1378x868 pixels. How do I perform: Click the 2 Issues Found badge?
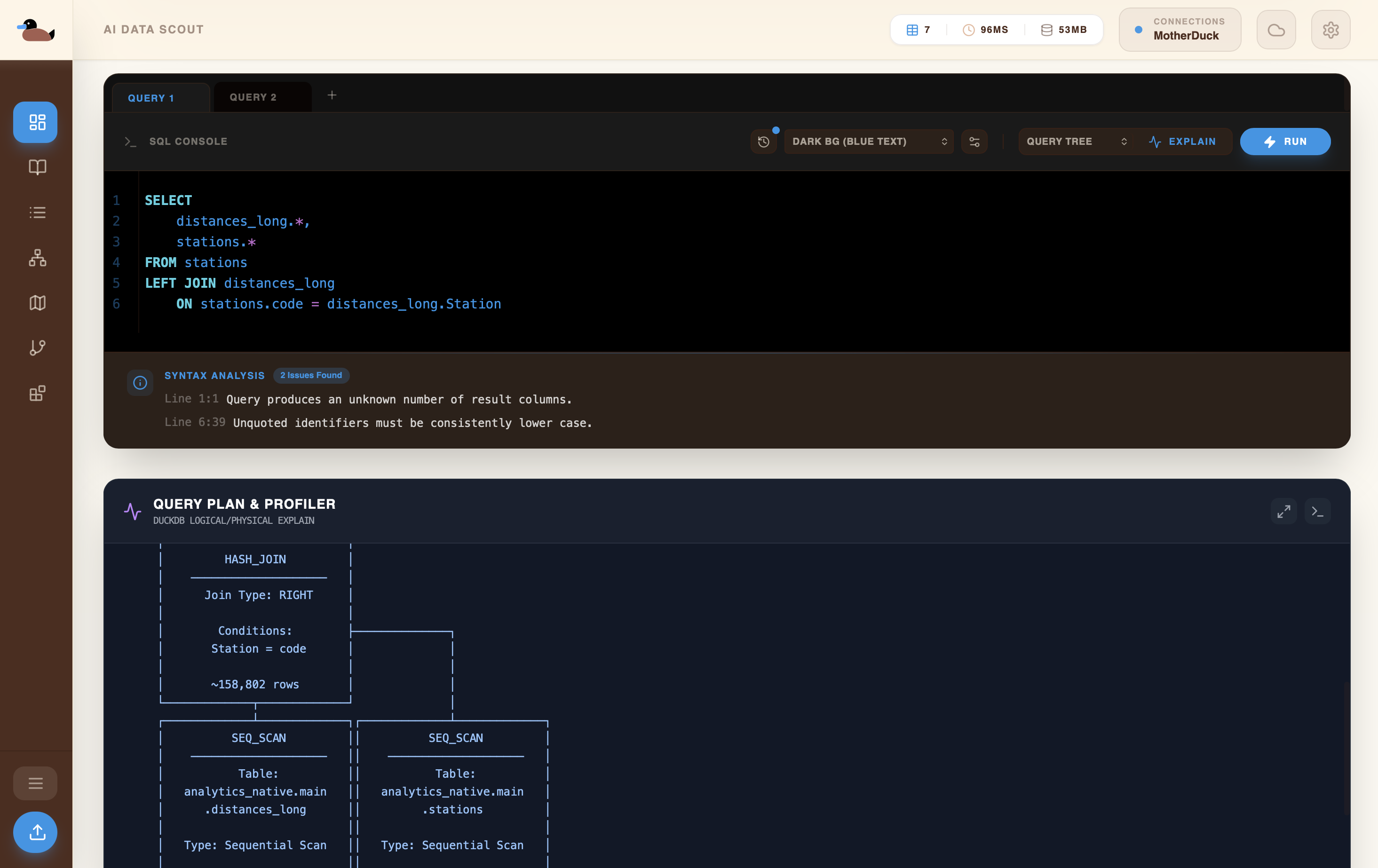point(311,375)
